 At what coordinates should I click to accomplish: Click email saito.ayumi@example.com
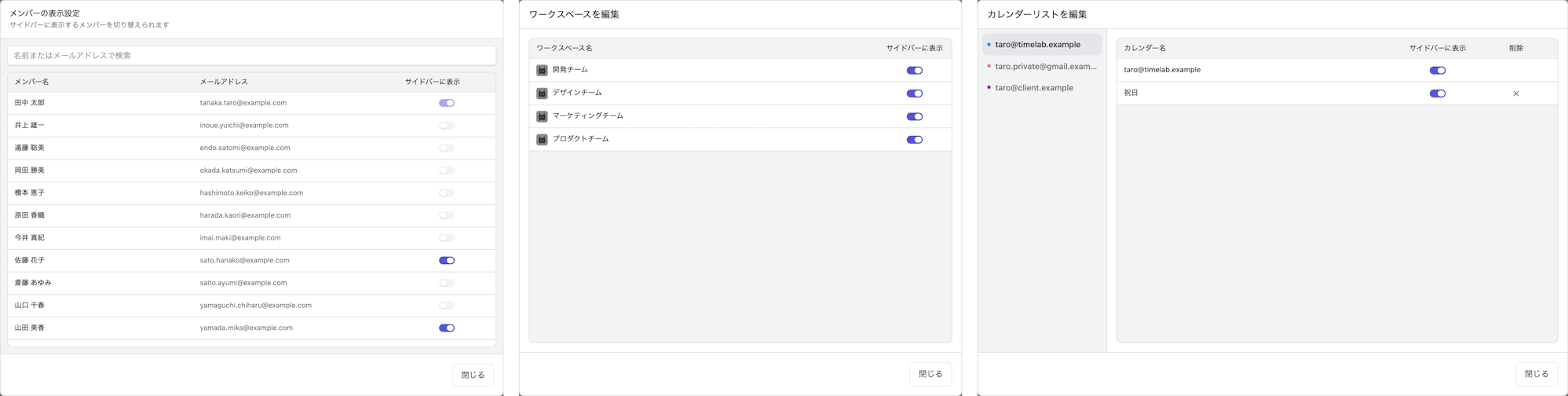(x=243, y=283)
